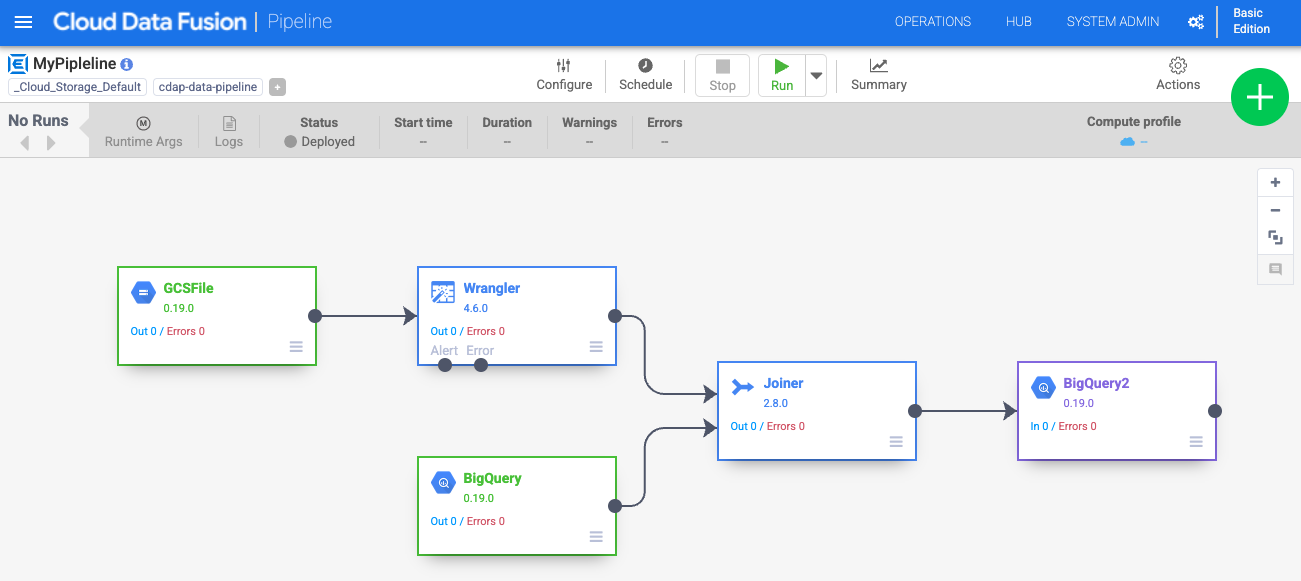The width and height of the screenshot is (1301, 581).
Task: Open Configure pipeline settings
Action: click(x=564, y=75)
